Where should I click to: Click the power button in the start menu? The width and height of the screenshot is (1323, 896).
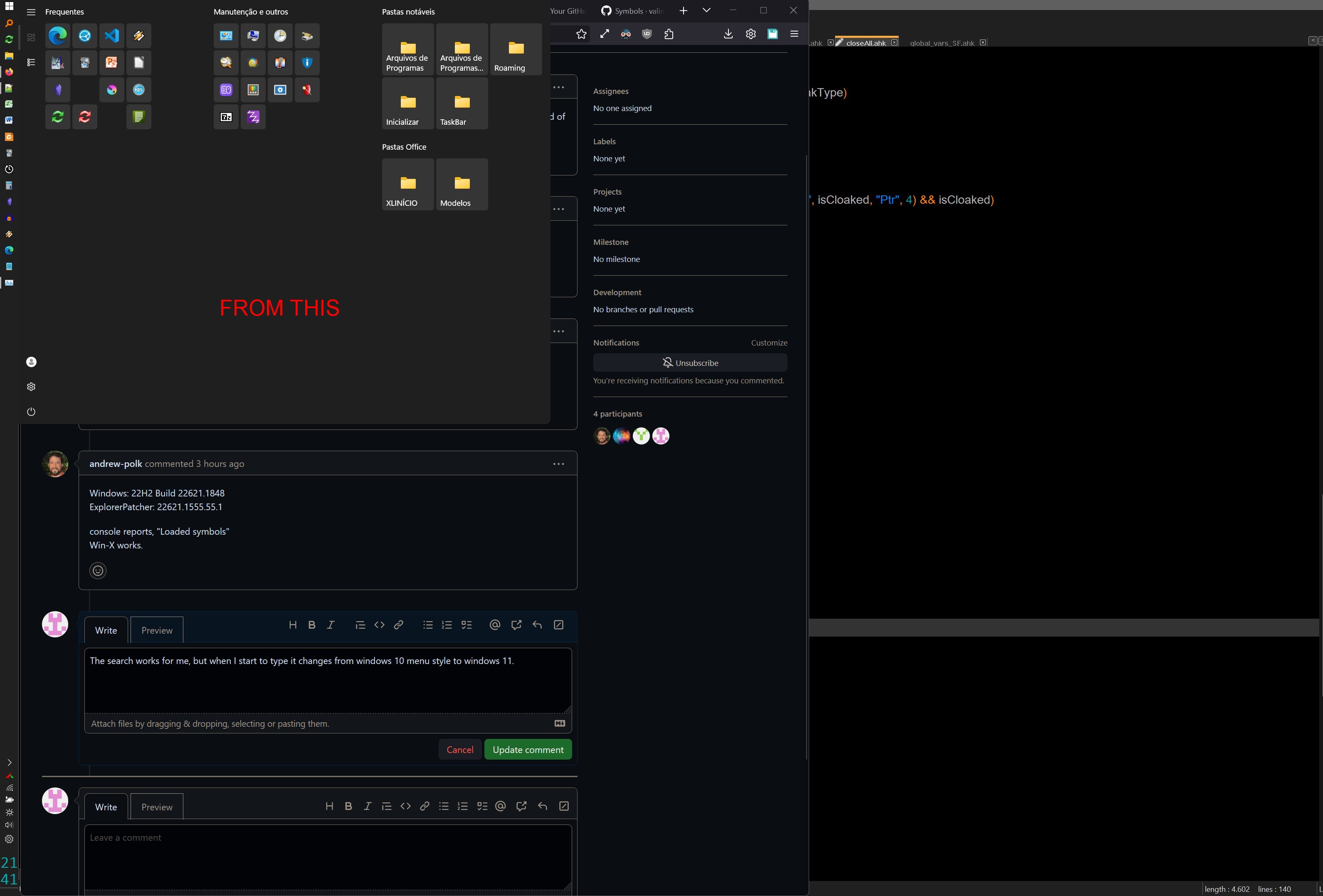tap(31, 412)
